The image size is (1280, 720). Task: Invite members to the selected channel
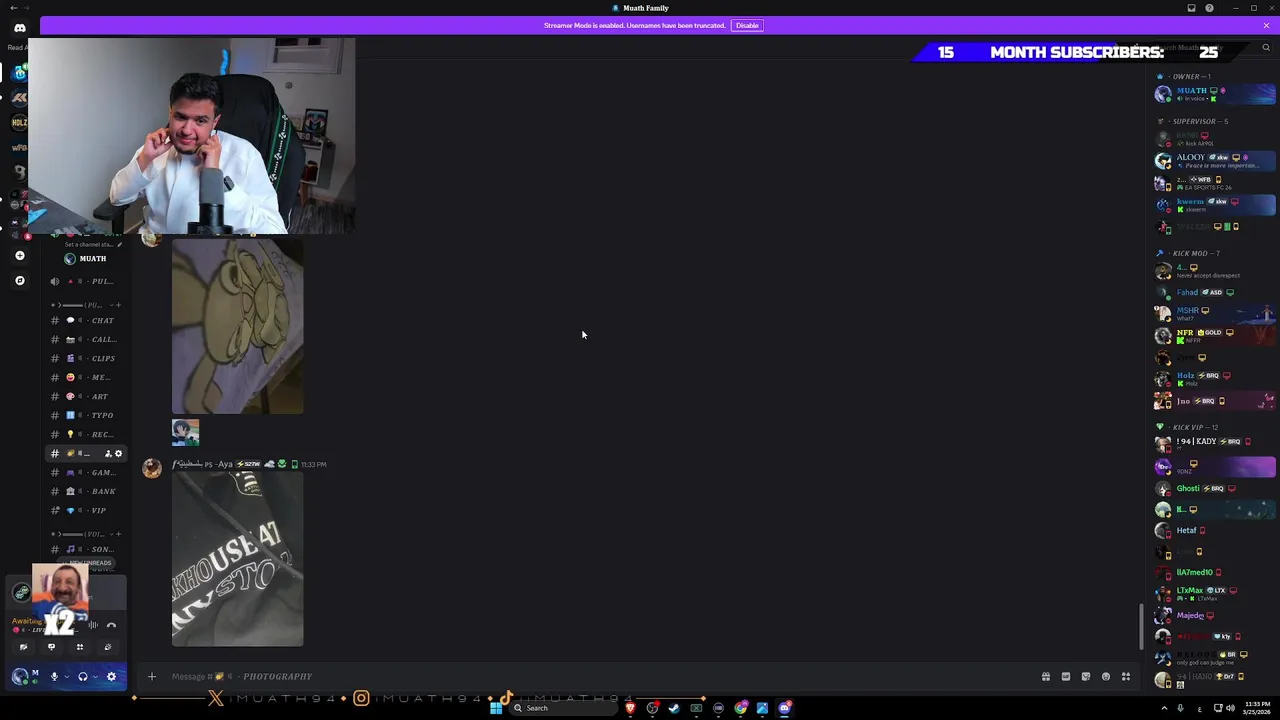tap(108, 454)
